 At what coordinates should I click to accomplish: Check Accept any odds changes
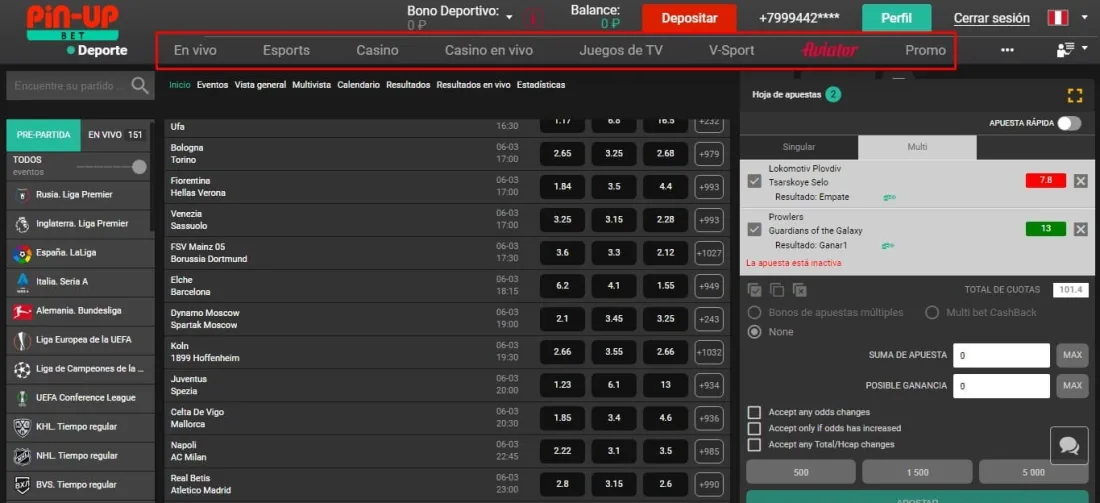click(x=754, y=413)
